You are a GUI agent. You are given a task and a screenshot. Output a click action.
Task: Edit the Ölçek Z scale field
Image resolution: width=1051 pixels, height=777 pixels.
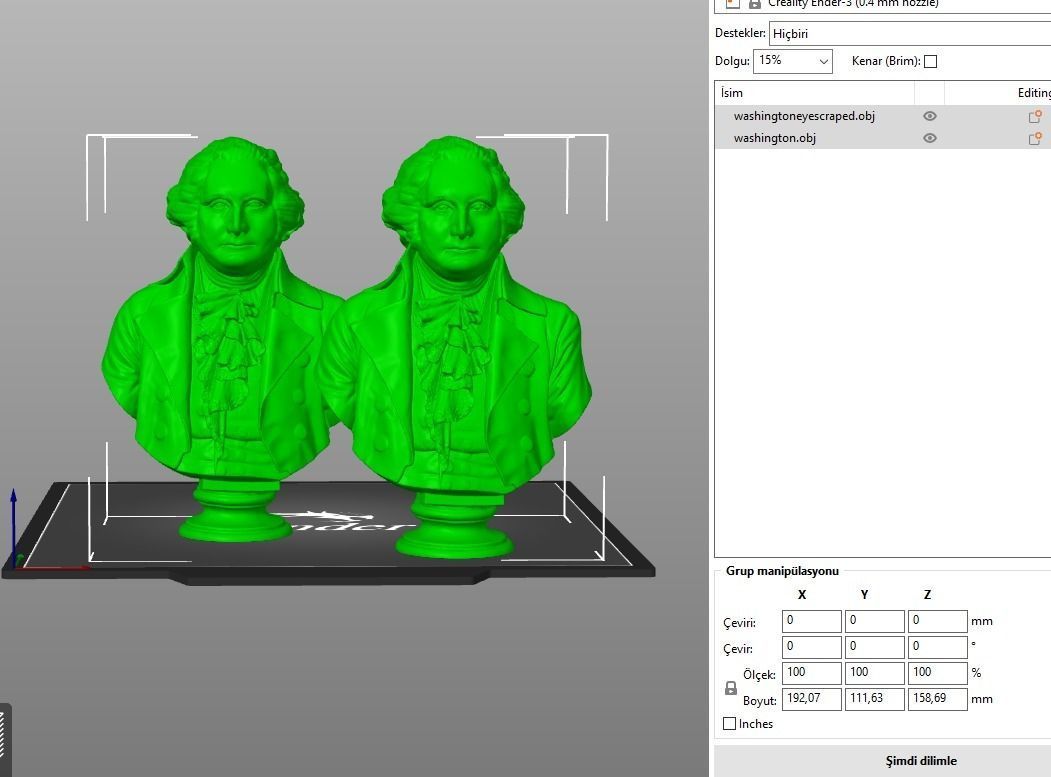[x=938, y=672]
